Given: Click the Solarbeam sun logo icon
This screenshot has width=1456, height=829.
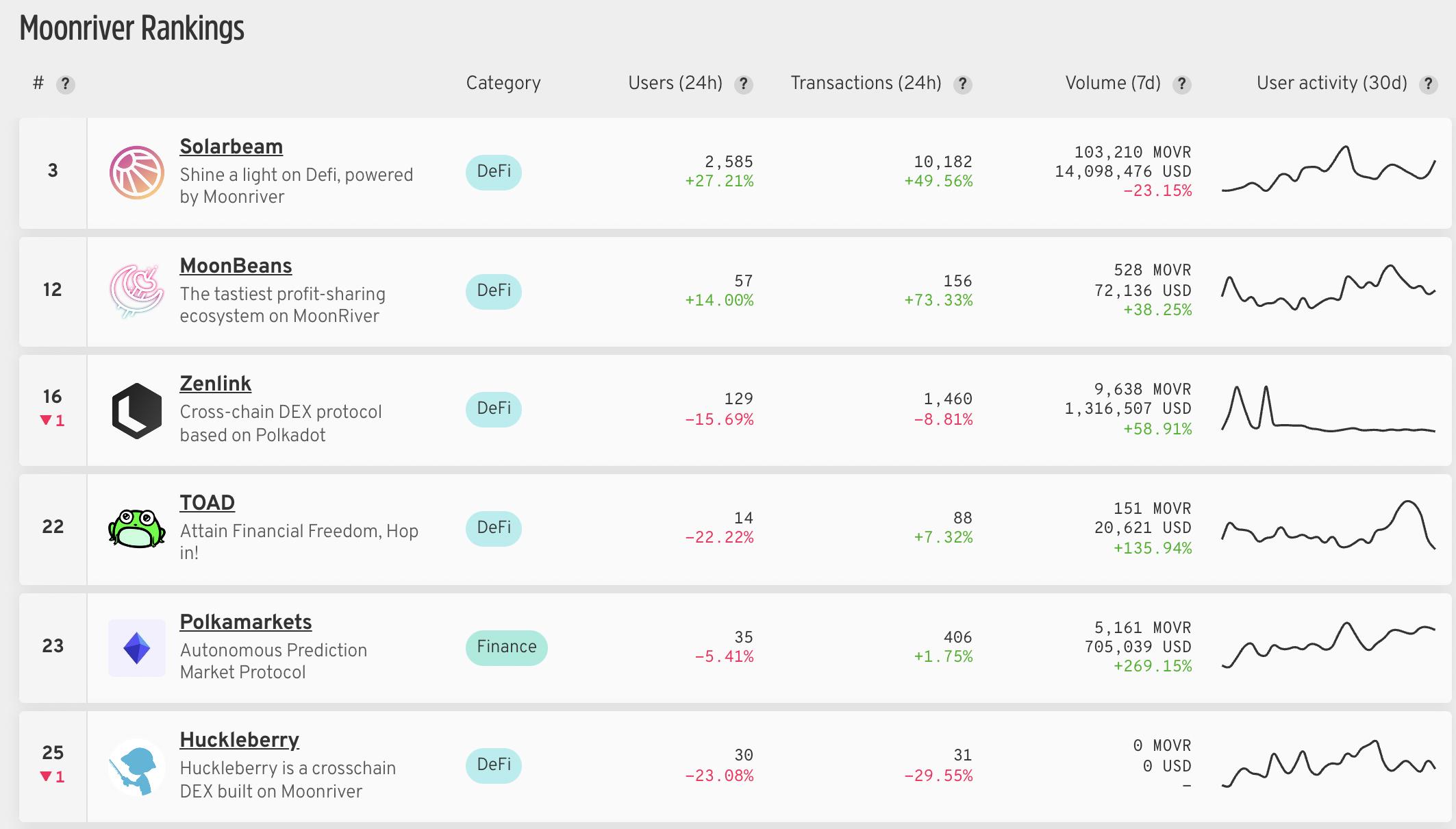Looking at the screenshot, I should 137,173.
